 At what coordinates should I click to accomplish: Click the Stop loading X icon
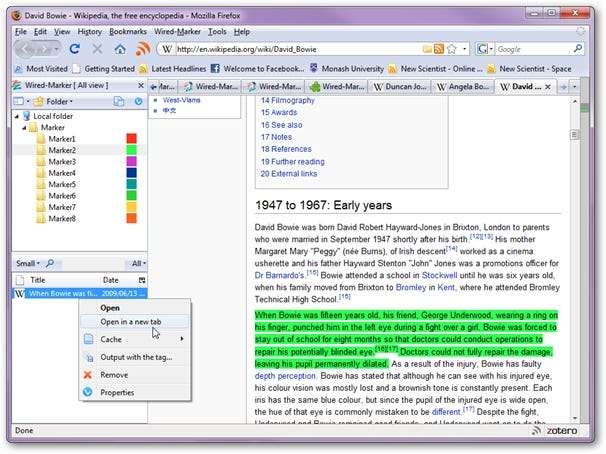coord(97,49)
